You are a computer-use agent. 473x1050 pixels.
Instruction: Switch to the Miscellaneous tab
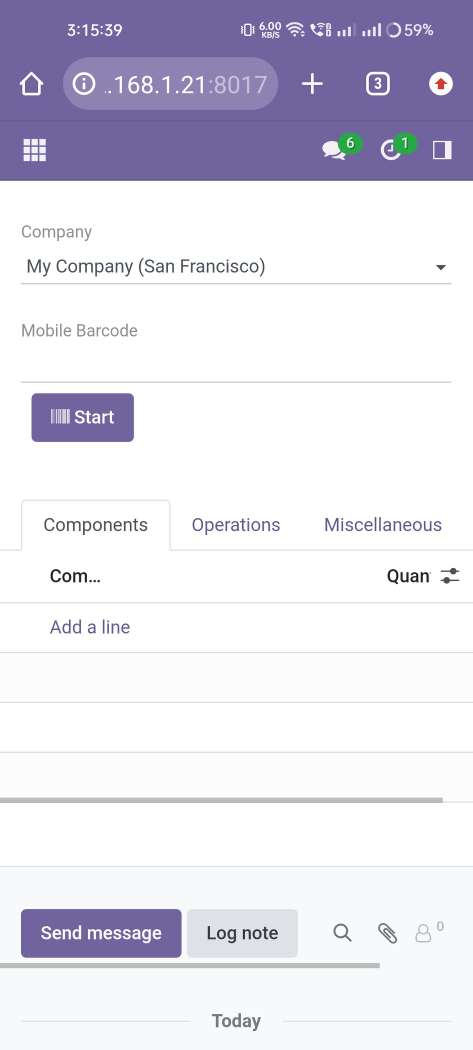(x=383, y=525)
